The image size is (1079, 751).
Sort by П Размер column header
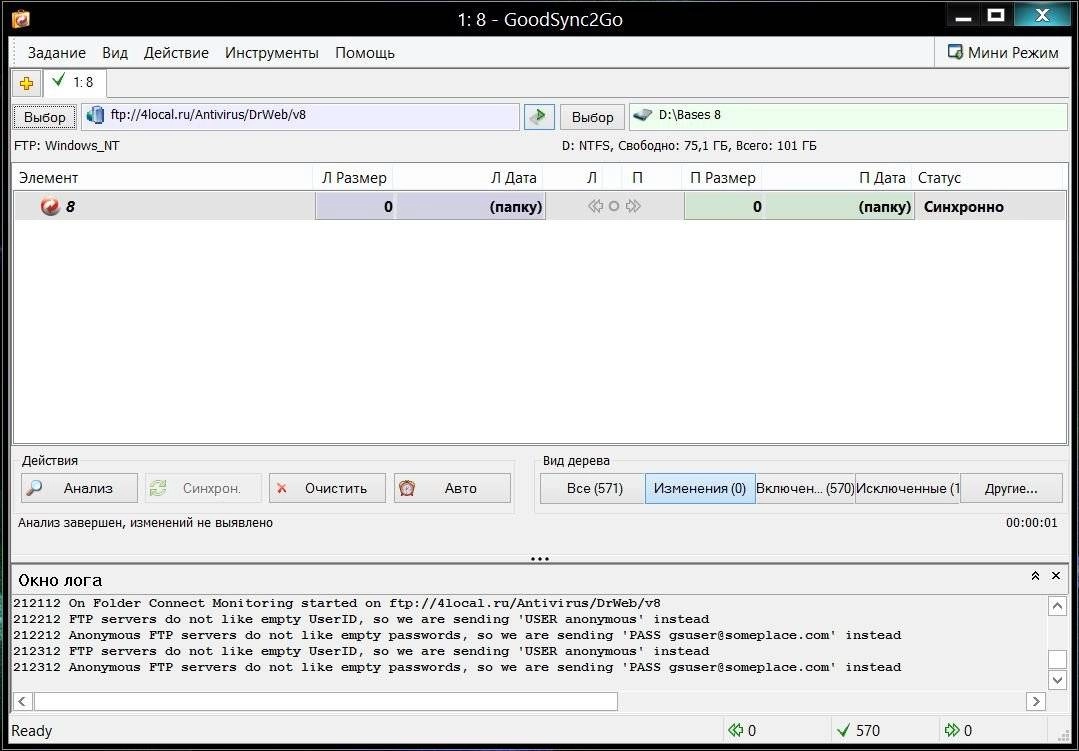pos(723,178)
